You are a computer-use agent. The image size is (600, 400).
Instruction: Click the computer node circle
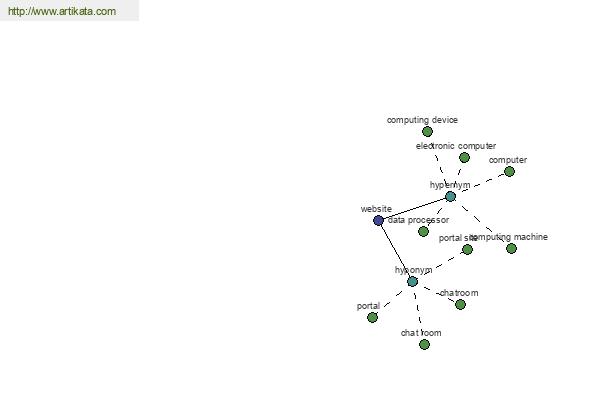(509, 171)
